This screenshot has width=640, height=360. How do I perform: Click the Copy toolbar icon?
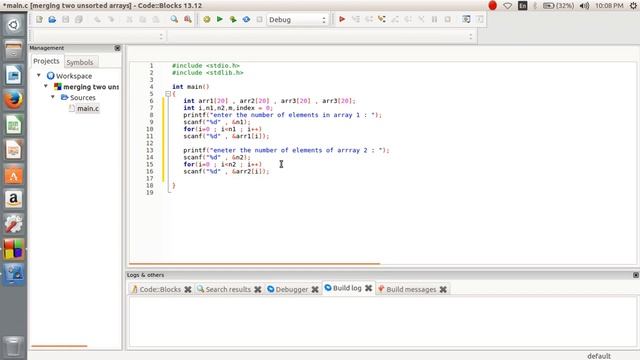142,19
